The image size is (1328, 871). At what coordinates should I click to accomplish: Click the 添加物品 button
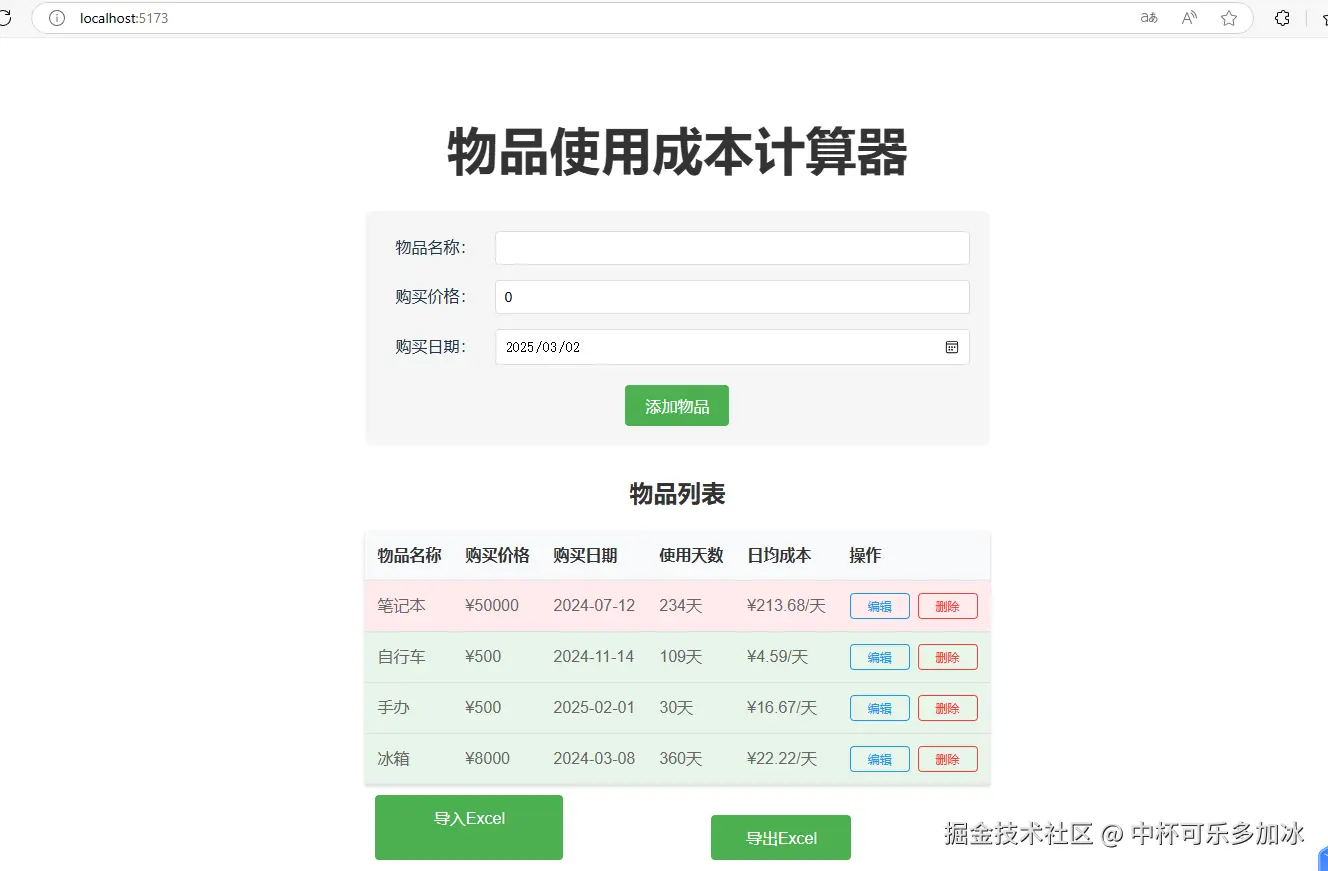point(677,406)
